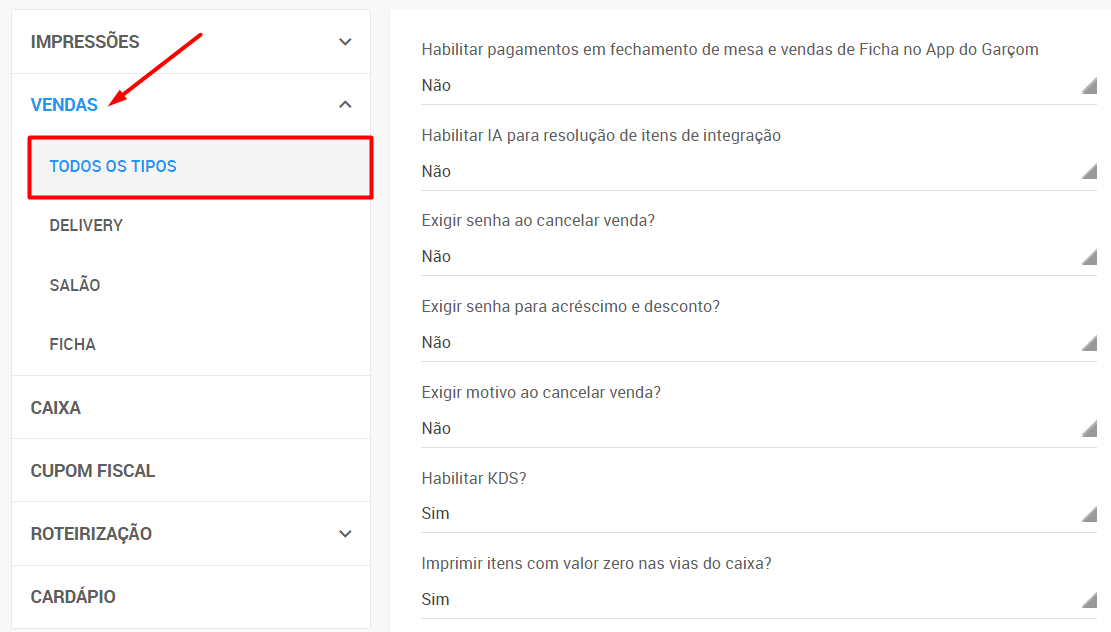The height and width of the screenshot is (632, 1111).
Task: Collapse the VENDAS section chevron
Action: [x=345, y=104]
